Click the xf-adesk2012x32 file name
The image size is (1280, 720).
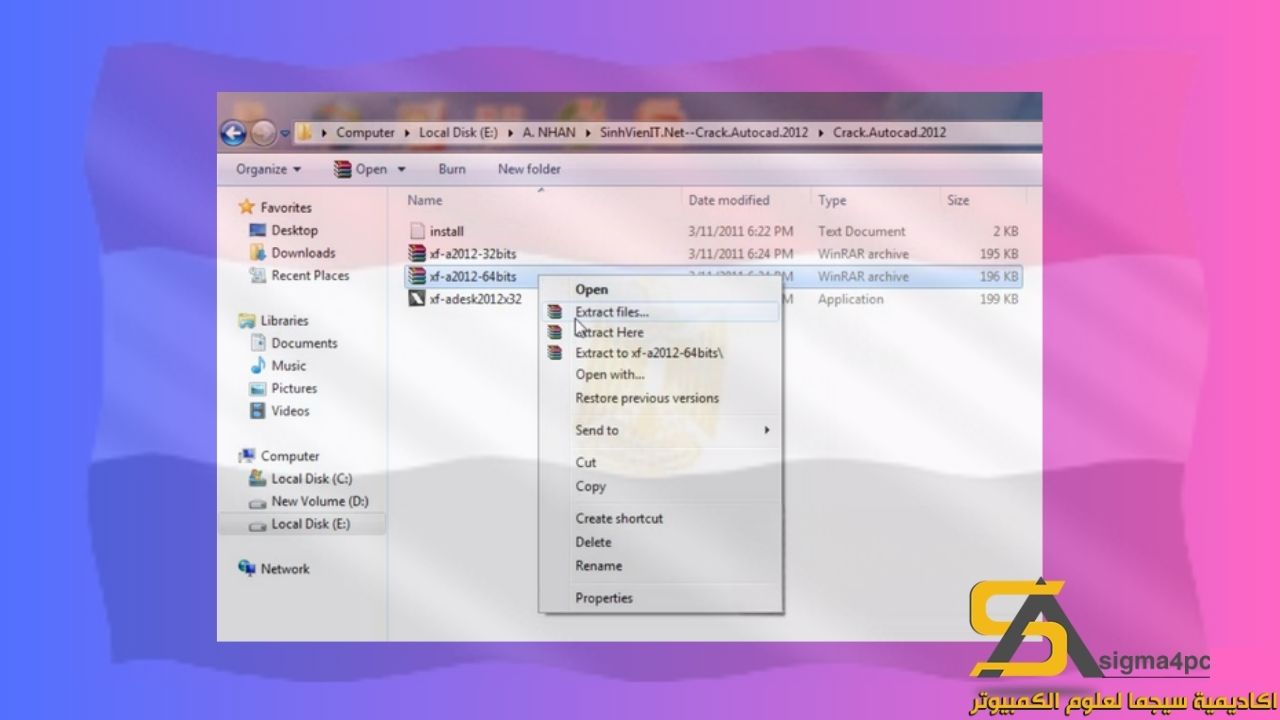coord(475,299)
